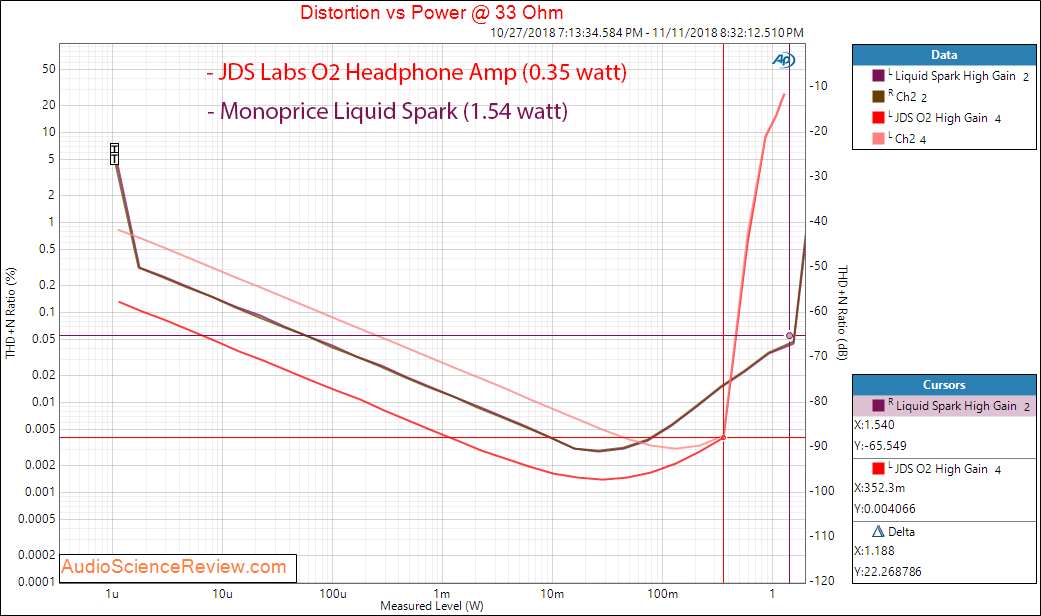
Task: Click the Delta triangle icon
Action: (x=878, y=531)
